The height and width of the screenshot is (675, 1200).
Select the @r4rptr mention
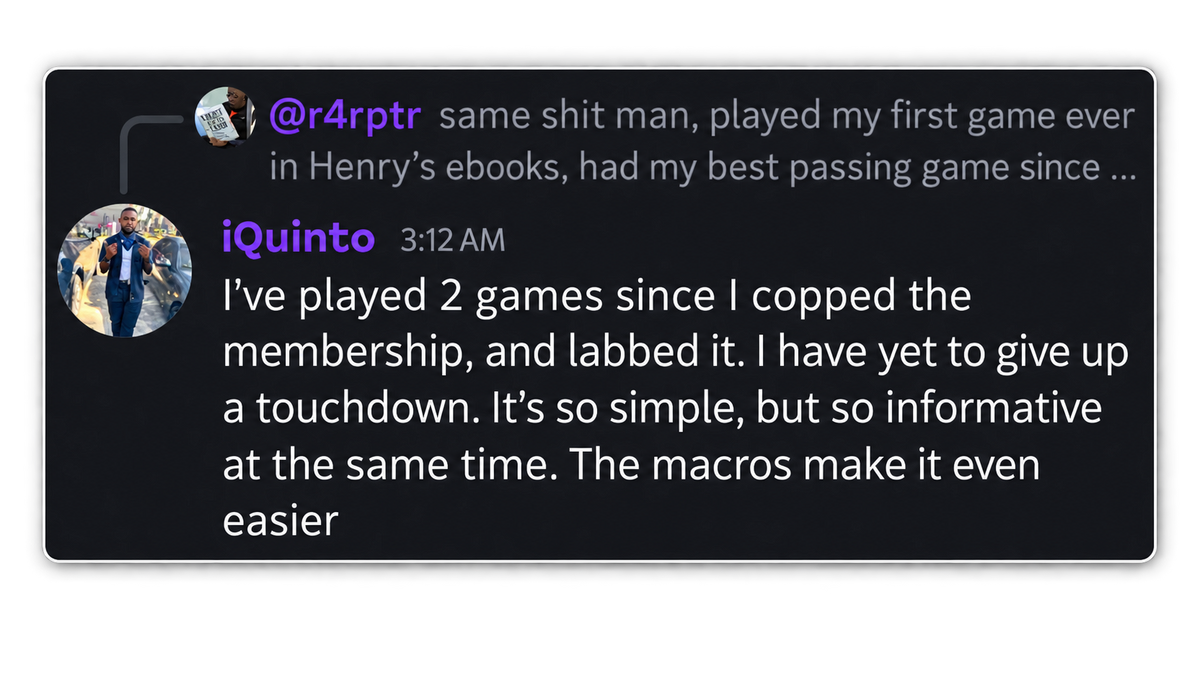[x=347, y=117]
